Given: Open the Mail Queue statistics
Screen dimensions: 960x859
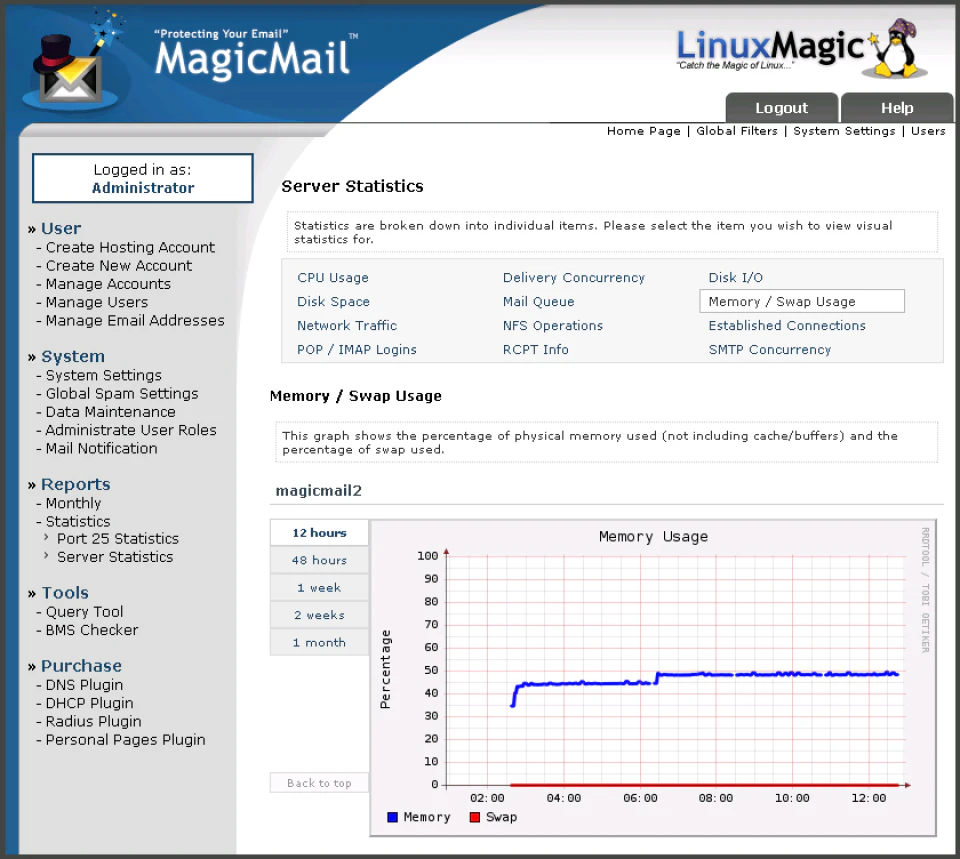Looking at the screenshot, I should 539,301.
